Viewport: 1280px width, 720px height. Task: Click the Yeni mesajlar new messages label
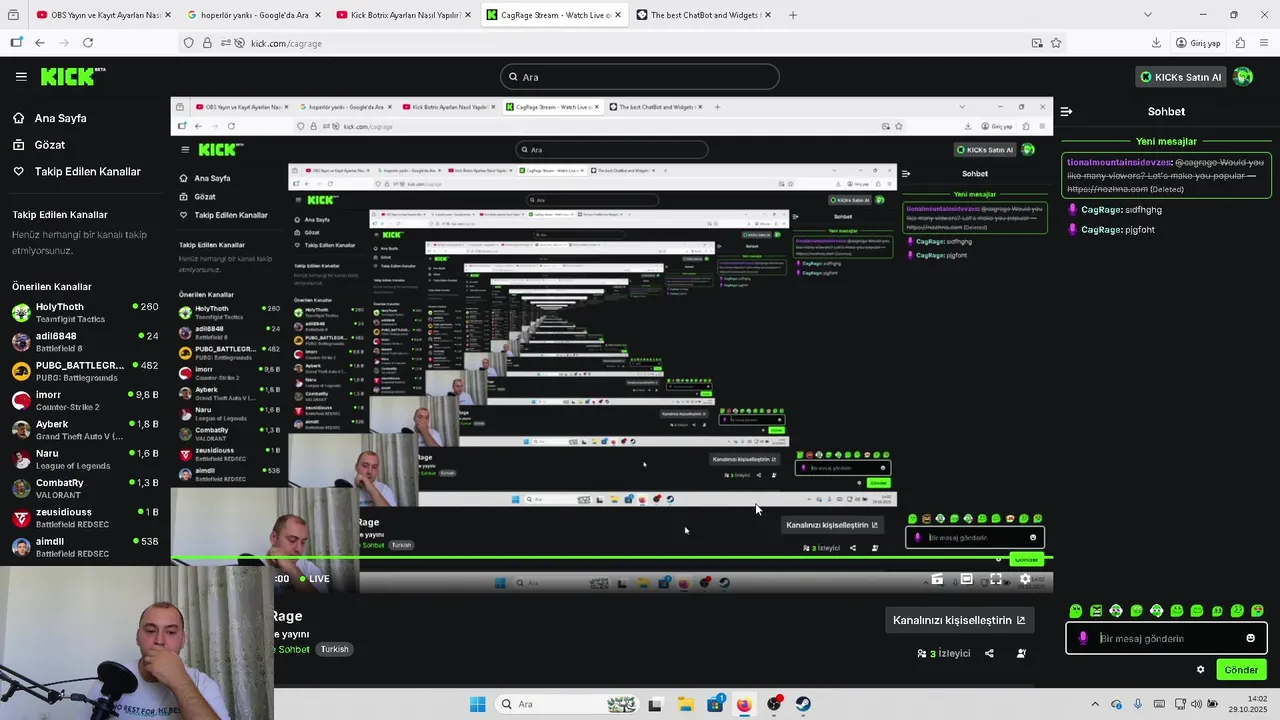click(x=1166, y=142)
